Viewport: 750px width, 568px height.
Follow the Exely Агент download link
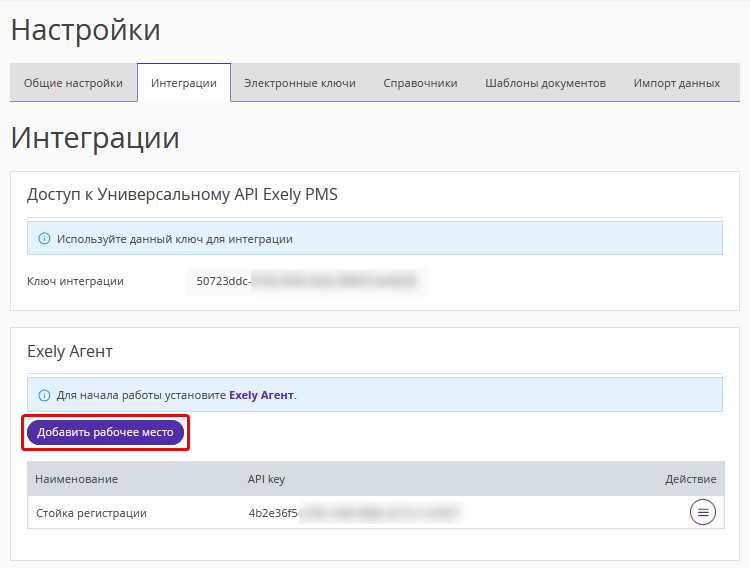point(261,395)
